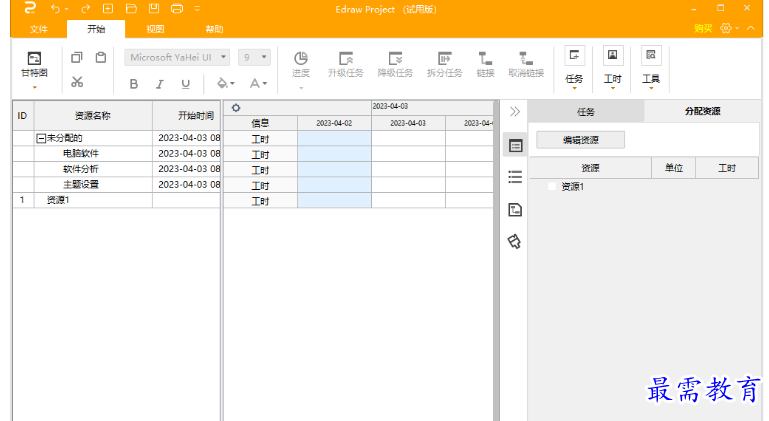Click the 开始时间 column header
This screenshot has width=769, height=421.
coord(187,116)
